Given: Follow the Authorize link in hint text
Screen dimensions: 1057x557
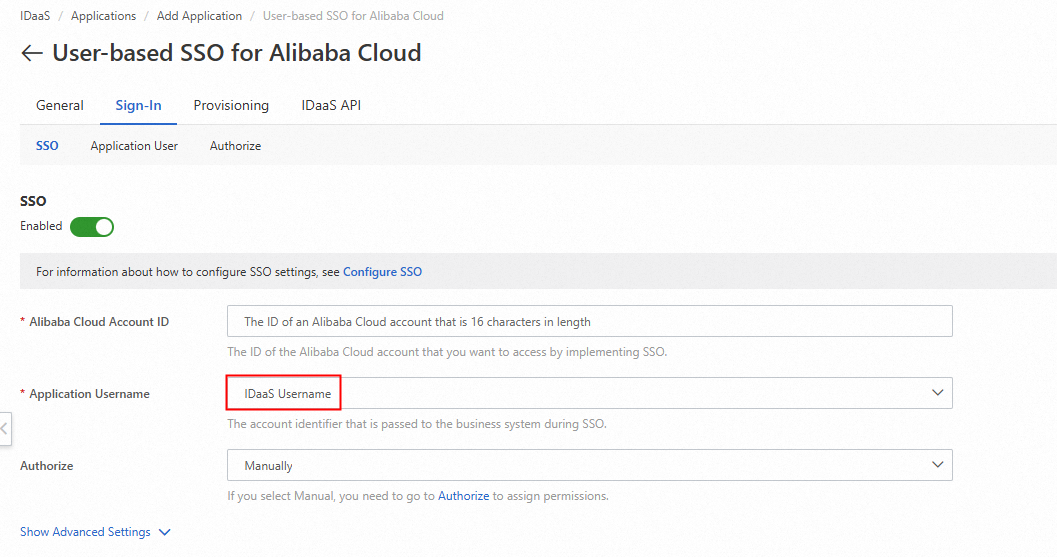Looking at the screenshot, I should [x=463, y=496].
